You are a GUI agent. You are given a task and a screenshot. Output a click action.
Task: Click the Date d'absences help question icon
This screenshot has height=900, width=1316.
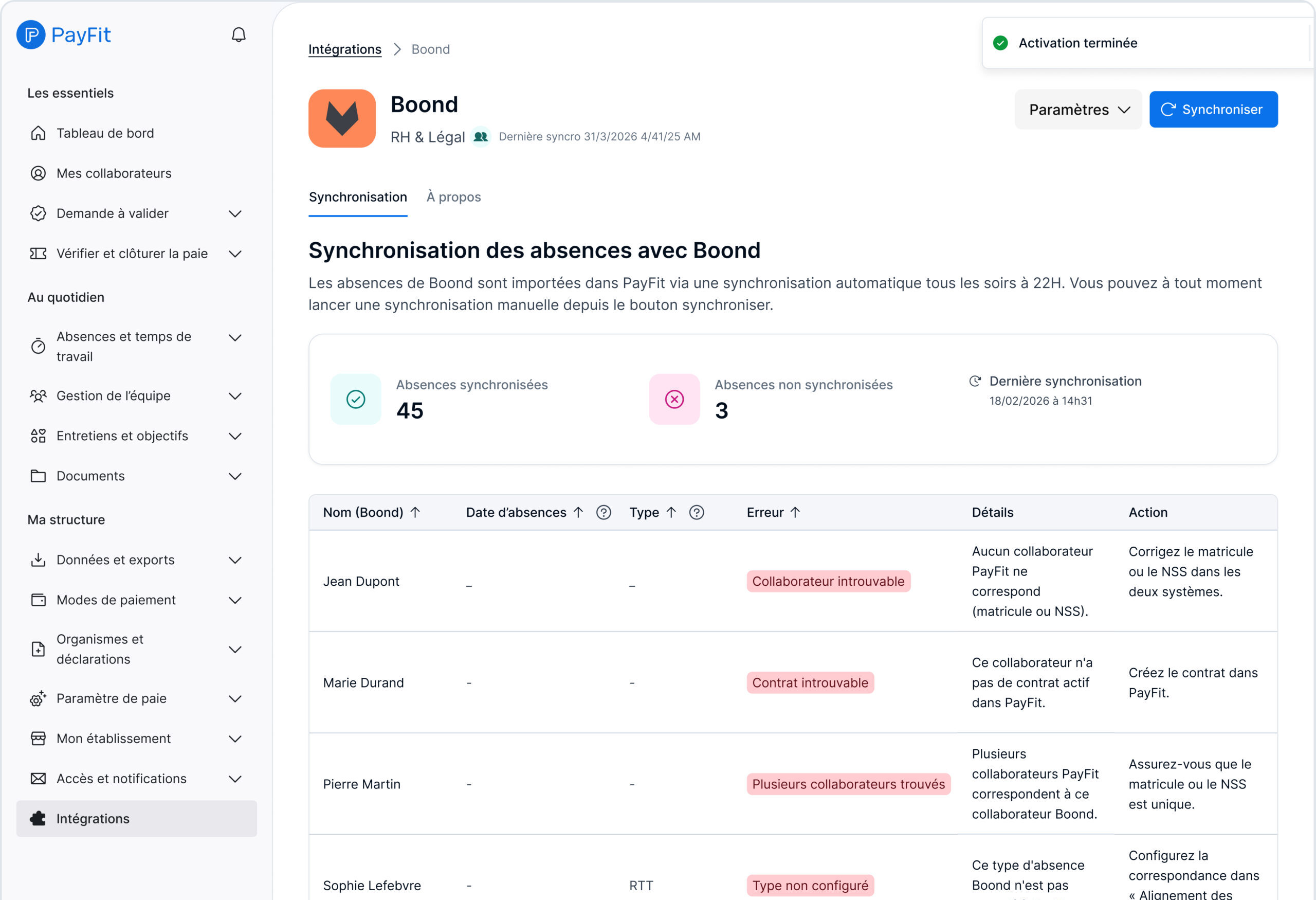(x=604, y=513)
